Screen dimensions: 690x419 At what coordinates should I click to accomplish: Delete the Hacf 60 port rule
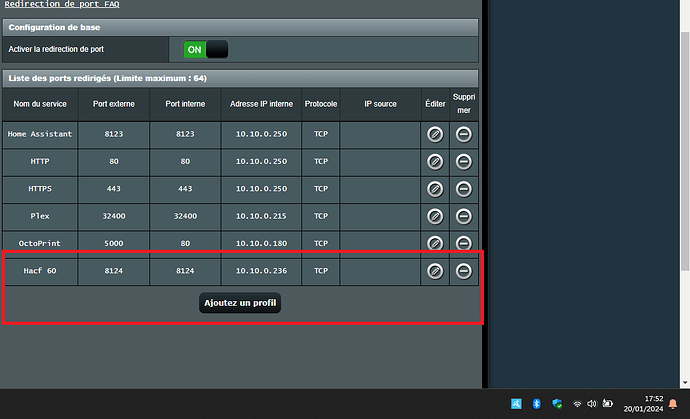(x=463, y=271)
